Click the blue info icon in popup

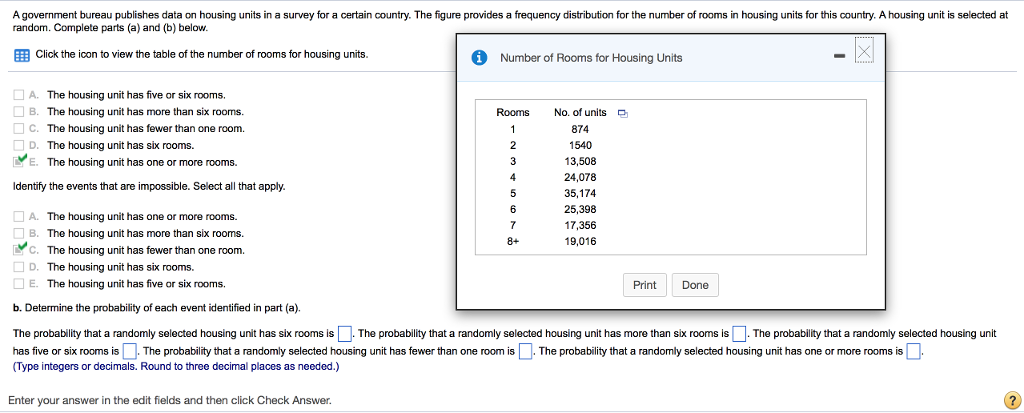(x=479, y=57)
